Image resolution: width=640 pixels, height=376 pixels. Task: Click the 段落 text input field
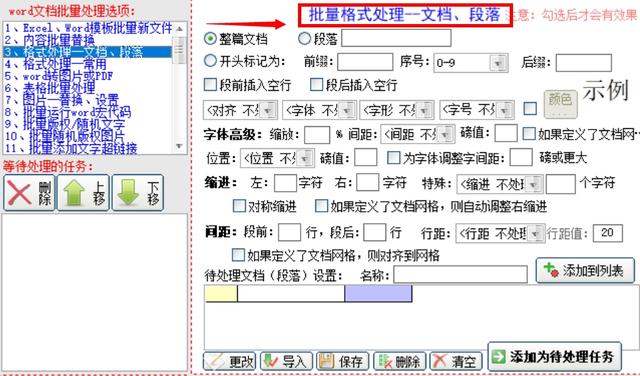coord(396,38)
